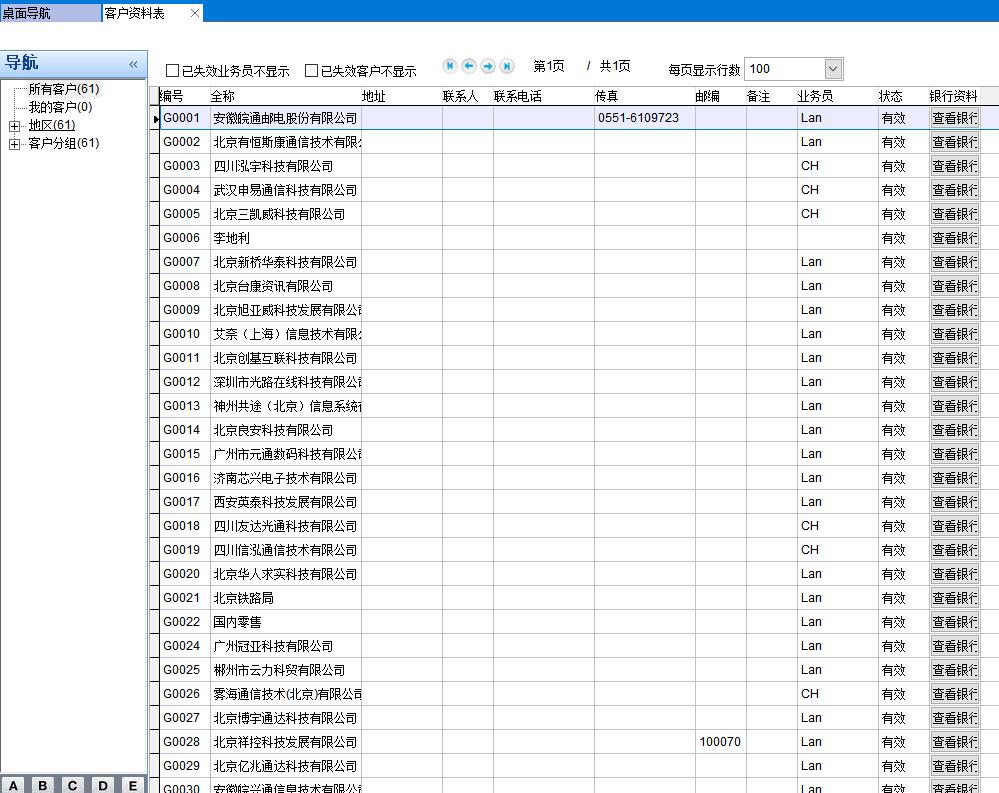Filter customers by letter C
Viewport: 999px width, 793px height.
click(x=72, y=785)
